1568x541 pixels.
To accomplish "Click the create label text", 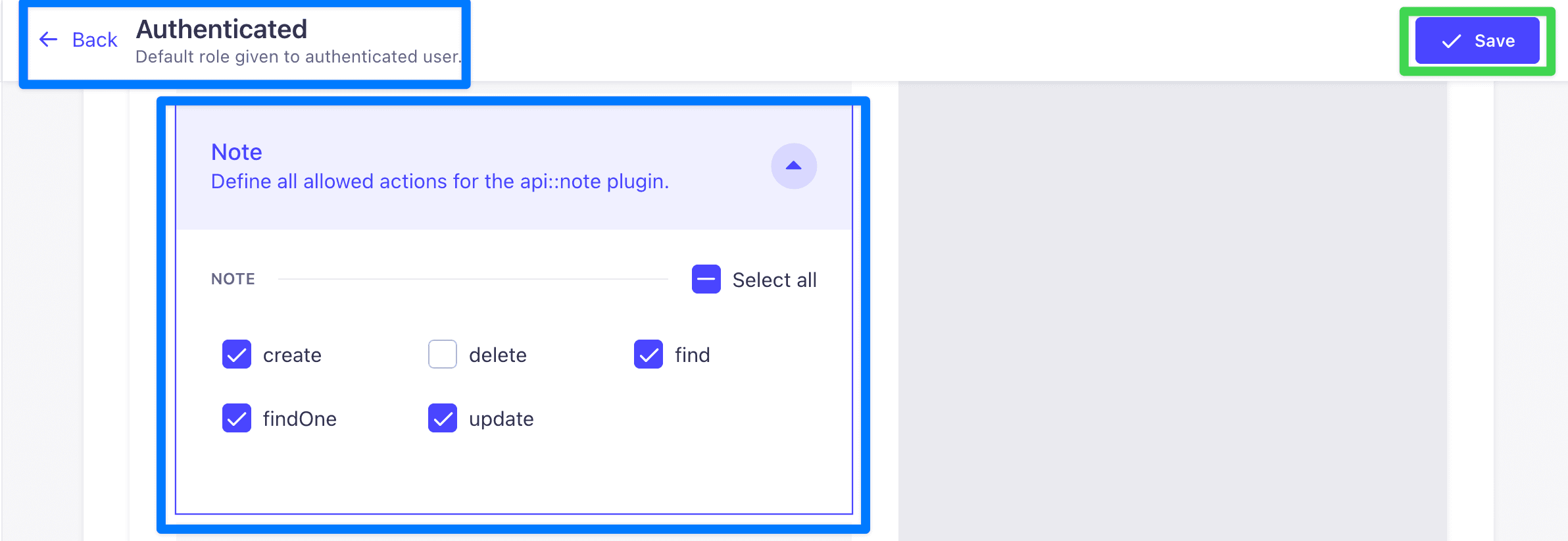I will coord(292,355).
